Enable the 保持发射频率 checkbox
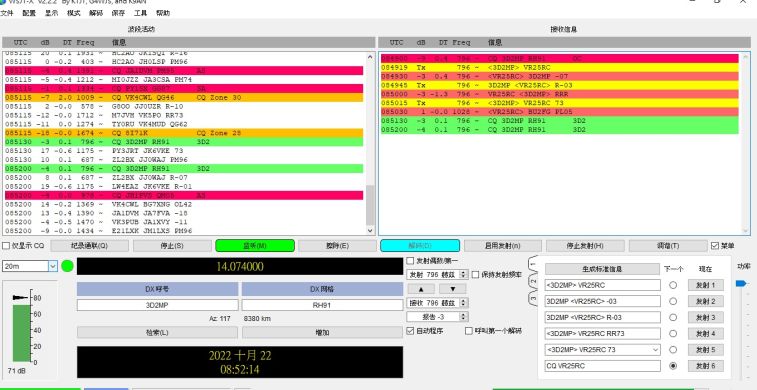 pos(476,275)
